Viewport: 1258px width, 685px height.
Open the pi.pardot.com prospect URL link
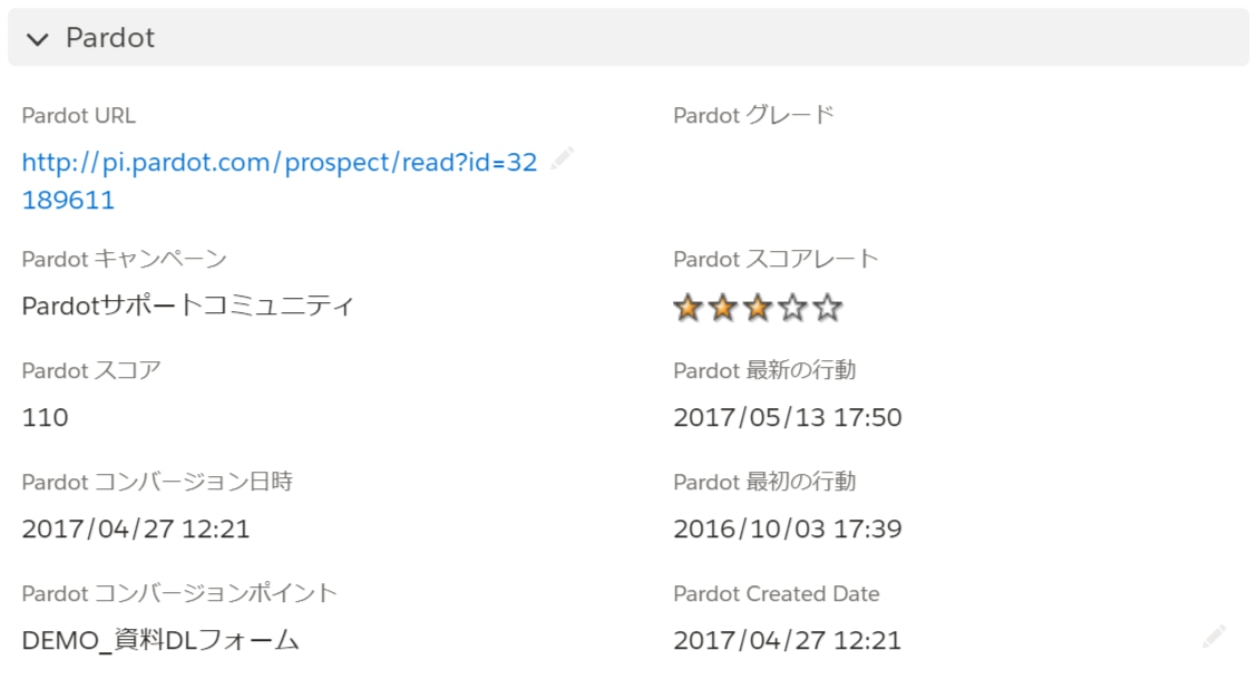pyautogui.click(x=280, y=181)
